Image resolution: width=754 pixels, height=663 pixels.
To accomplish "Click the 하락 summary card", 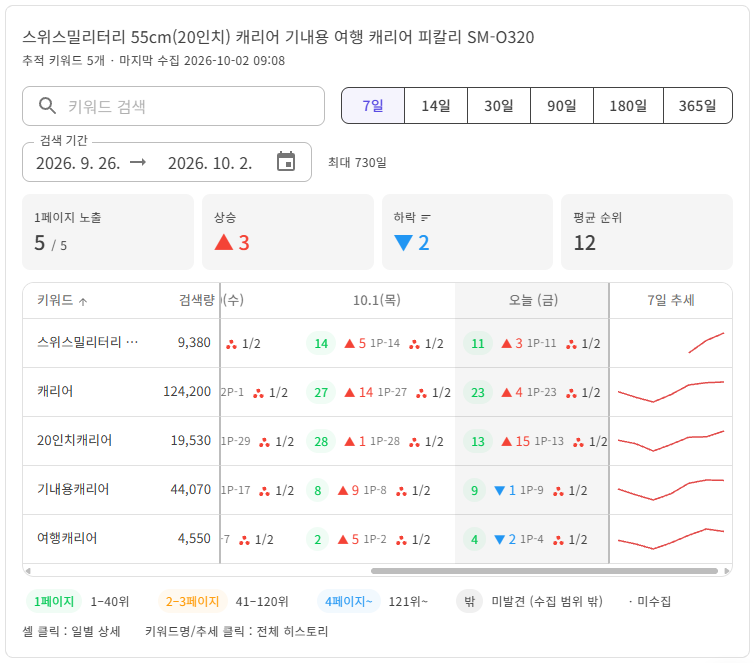I will pyautogui.click(x=467, y=232).
